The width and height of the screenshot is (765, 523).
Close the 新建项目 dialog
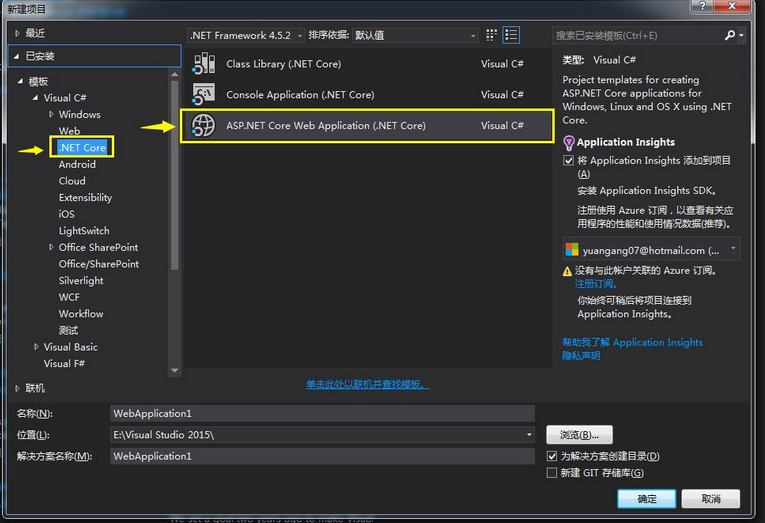click(x=732, y=6)
